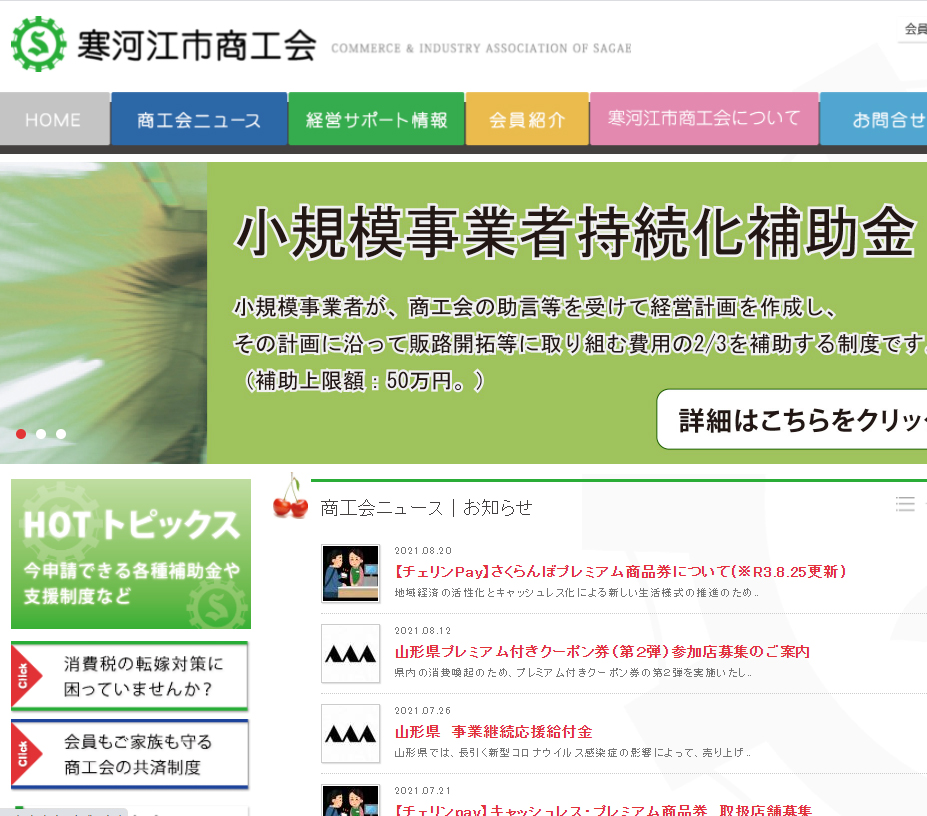Open the 山形県 事業継続応援給付金 article

tap(494, 732)
